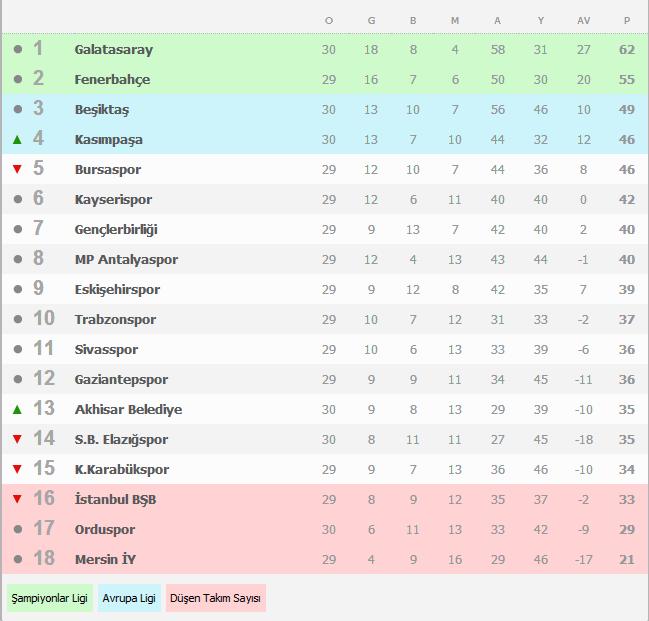The width and height of the screenshot is (649, 621).
Task: Click the O matches played header
Action: tap(329, 20)
